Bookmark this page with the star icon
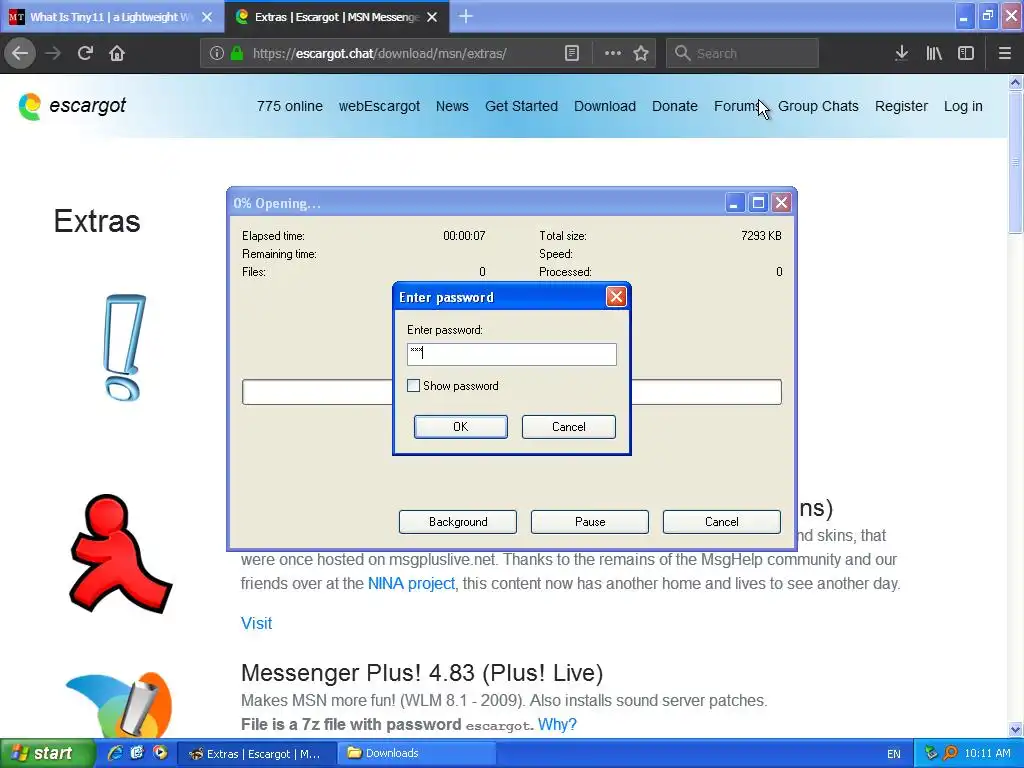This screenshot has height=768, width=1024. pyautogui.click(x=641, y=53)
